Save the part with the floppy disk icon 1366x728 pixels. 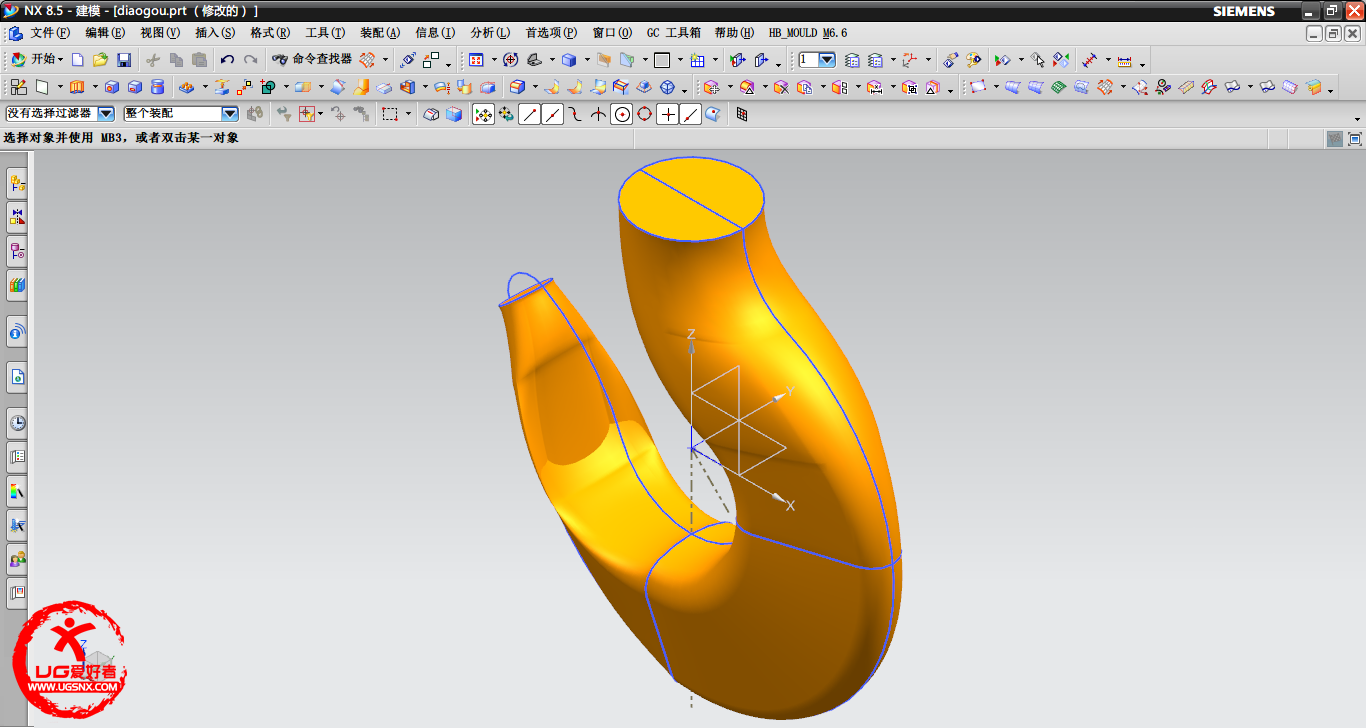124,60
